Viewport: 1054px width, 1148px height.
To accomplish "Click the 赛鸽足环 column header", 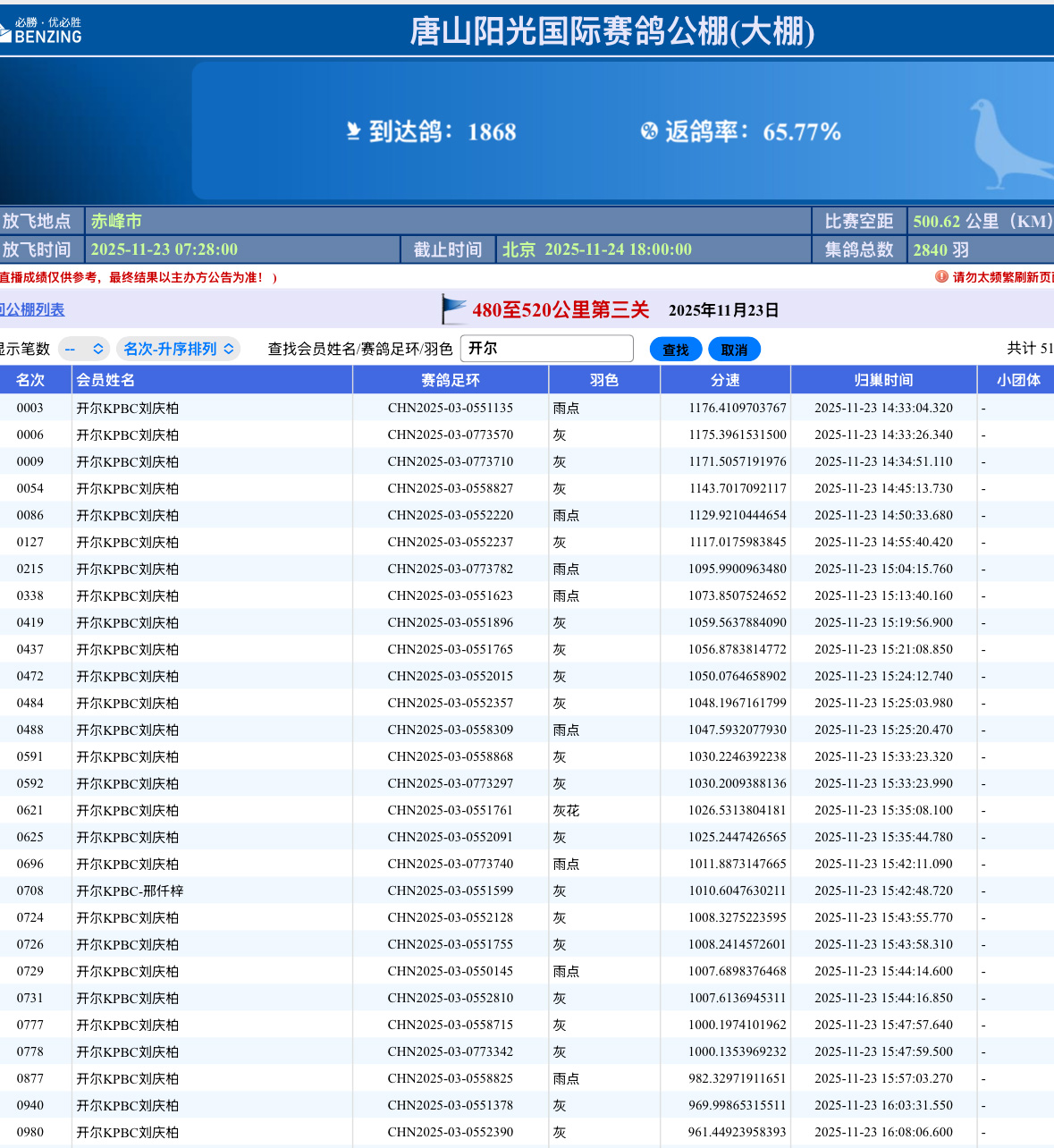I will tap(451, 380).
